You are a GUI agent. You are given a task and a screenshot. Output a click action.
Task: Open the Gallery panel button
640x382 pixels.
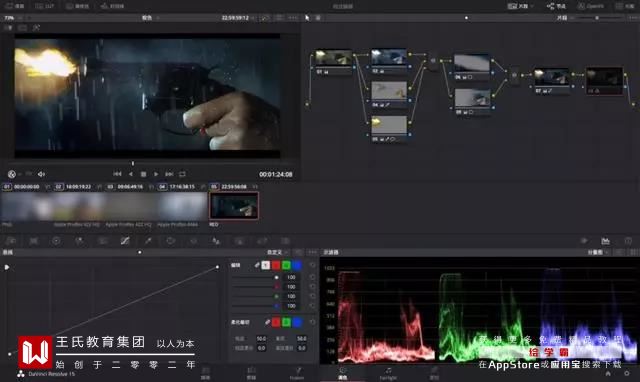click(14, 6)
